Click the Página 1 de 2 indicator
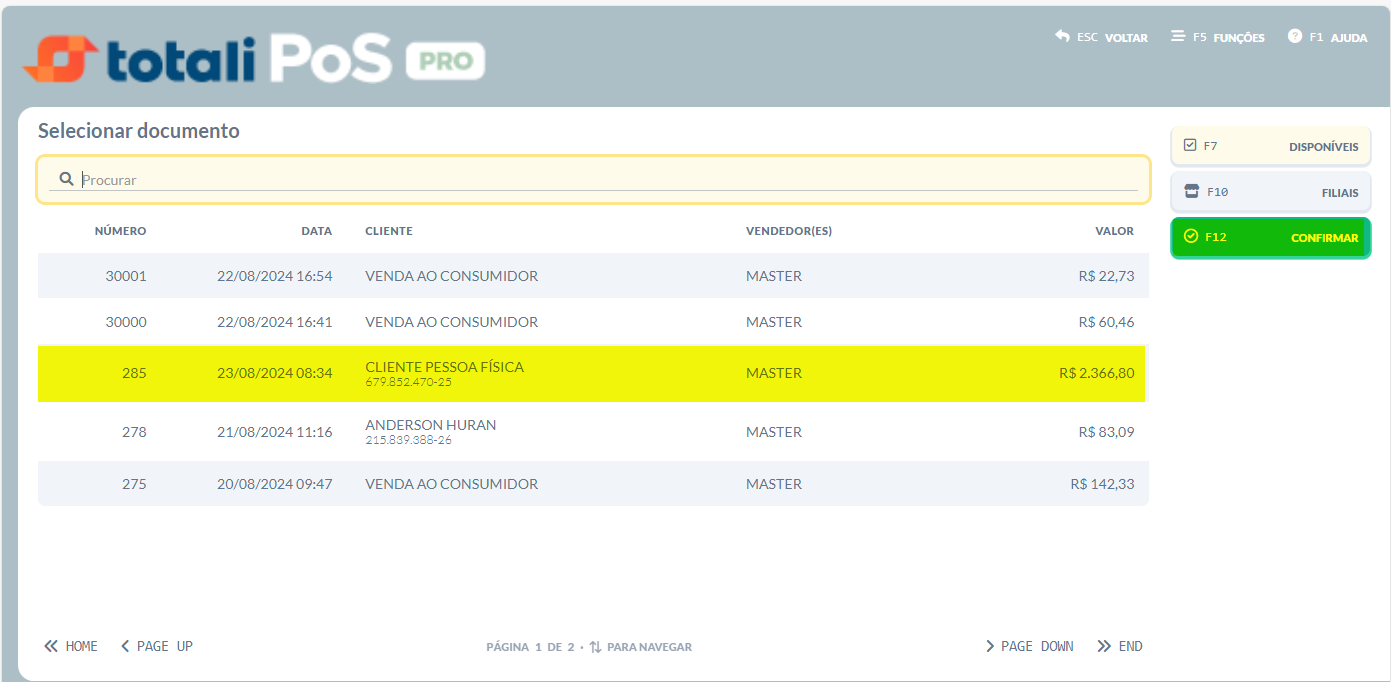Screen dimensions: 1391x682 click(531, 647)
